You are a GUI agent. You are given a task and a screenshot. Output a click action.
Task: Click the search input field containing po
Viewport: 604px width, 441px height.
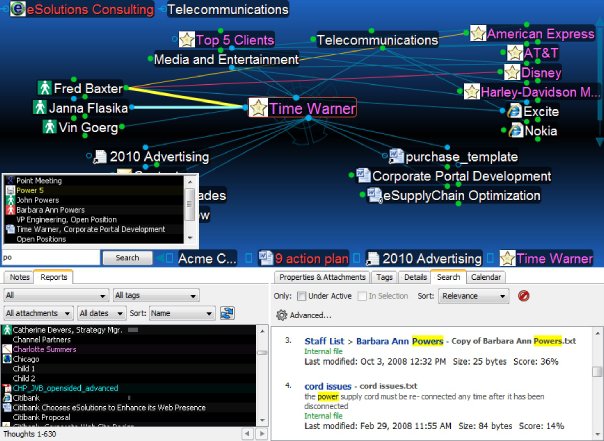(x=51, y=257)
